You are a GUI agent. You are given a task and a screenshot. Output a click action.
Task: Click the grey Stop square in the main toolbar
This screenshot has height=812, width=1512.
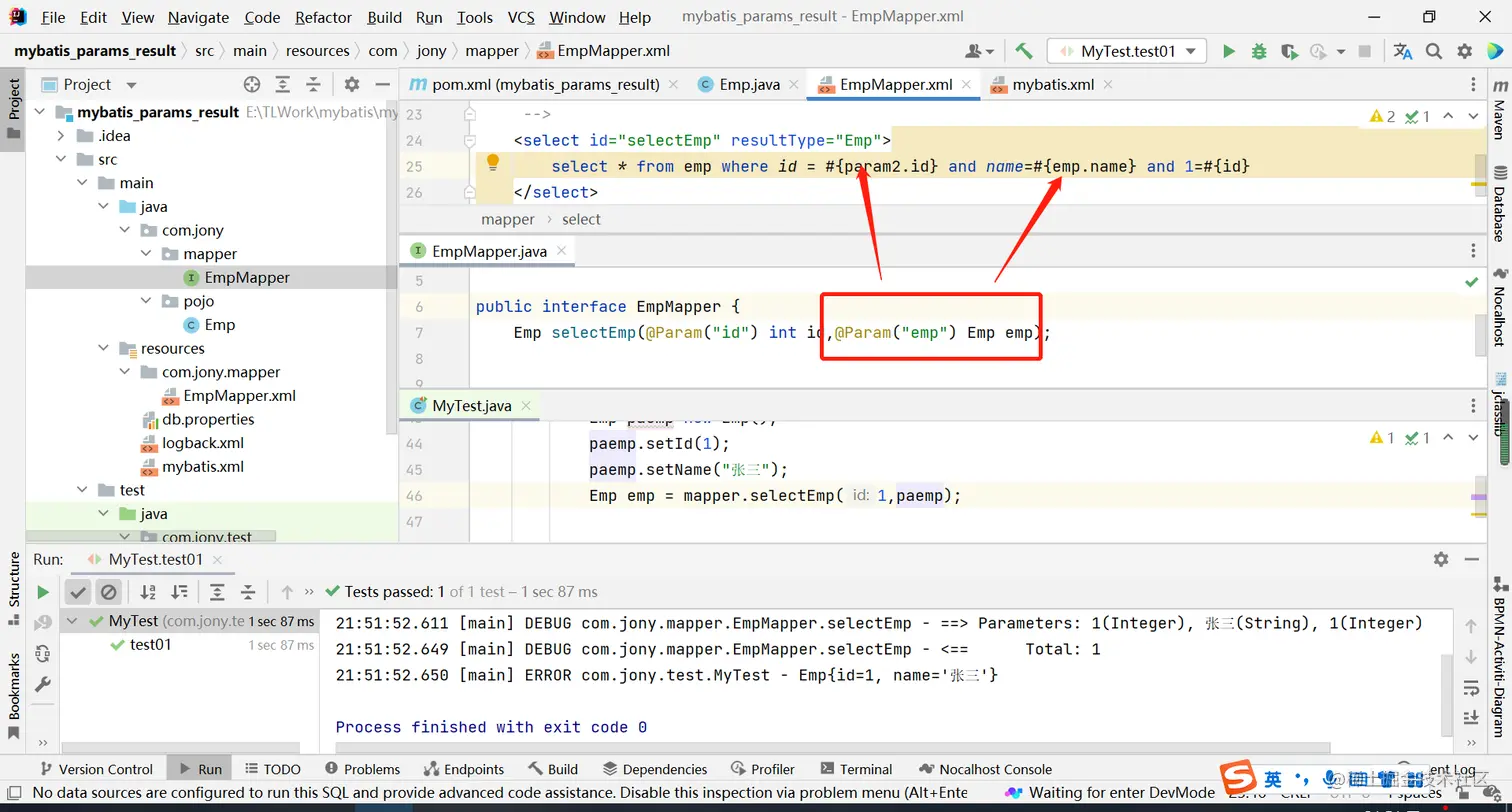coord(1365,51)
